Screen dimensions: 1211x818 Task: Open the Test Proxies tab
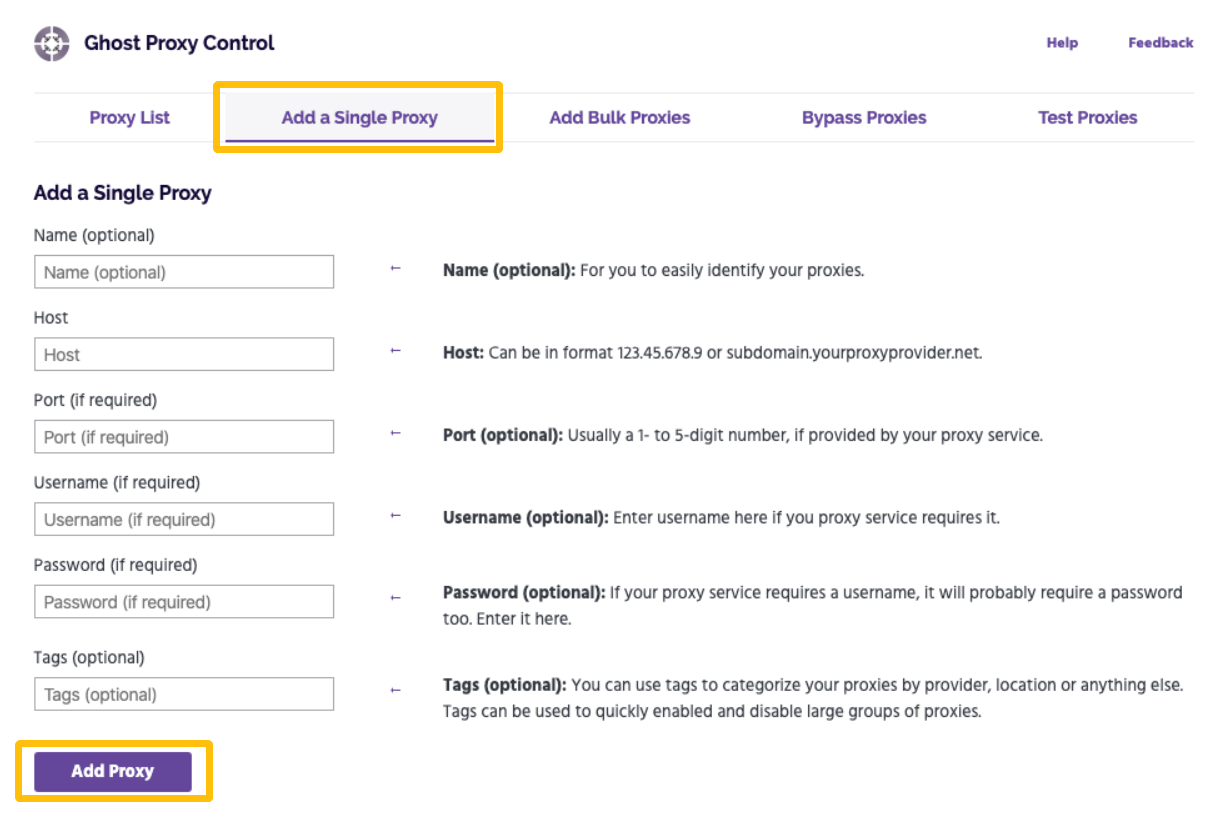pyautogui.click(x=1087, y=117)
